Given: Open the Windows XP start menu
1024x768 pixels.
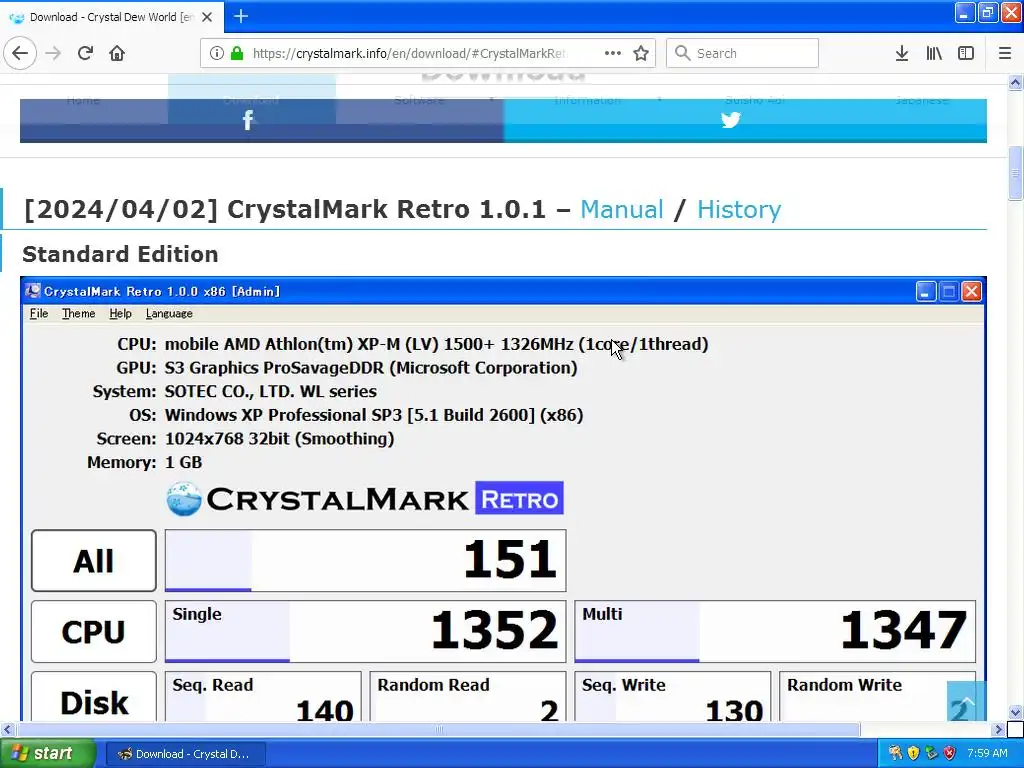Looking at the screenshot, I should click(47, 753).
